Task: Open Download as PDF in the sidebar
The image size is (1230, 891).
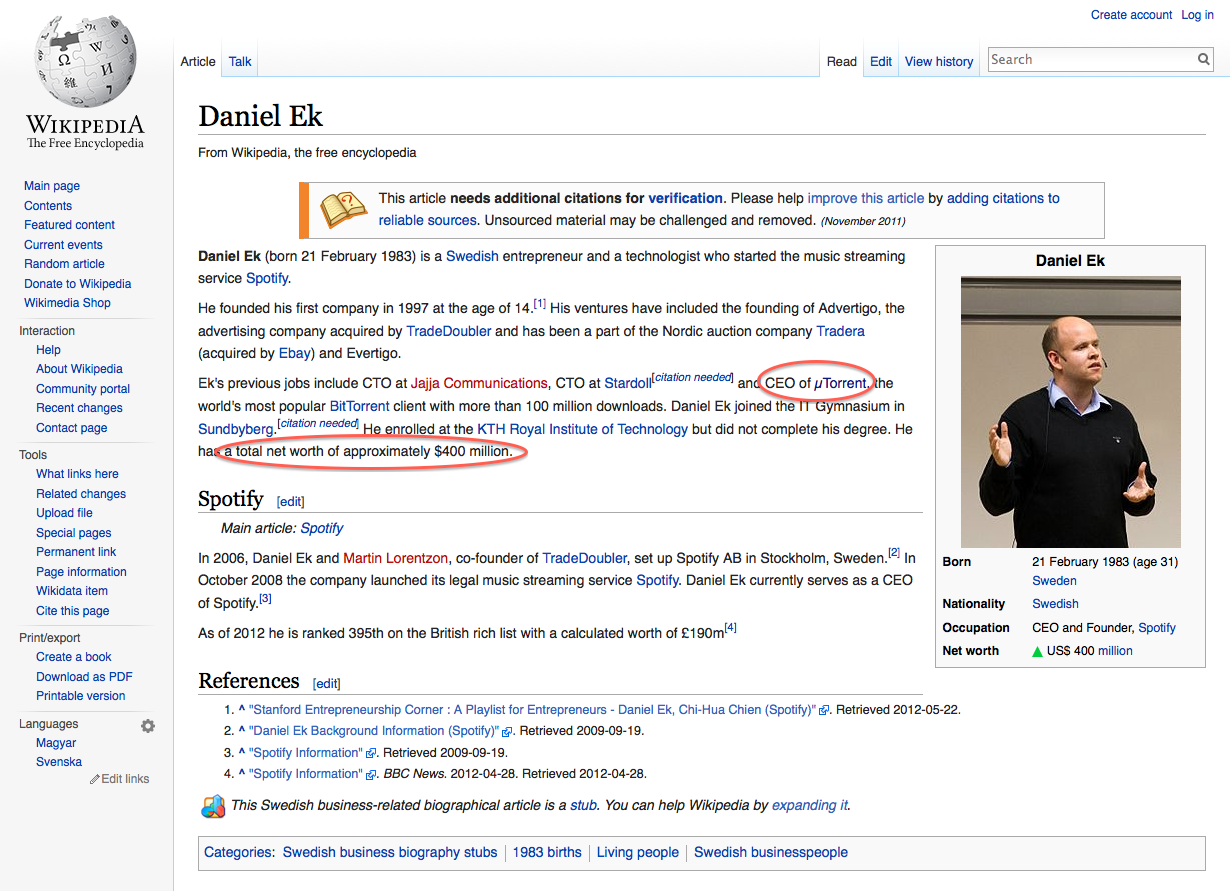Action: 84,677
